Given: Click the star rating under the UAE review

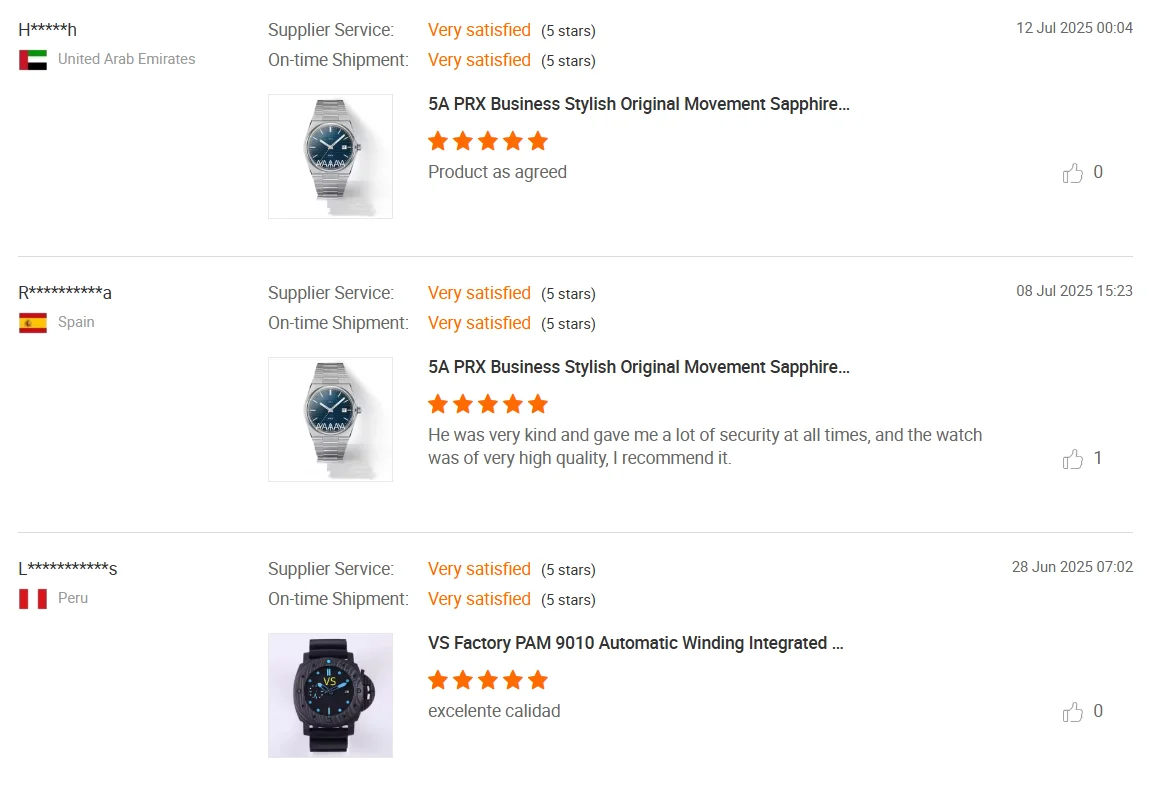Looking at the screenshot, I should coord(488,141).
